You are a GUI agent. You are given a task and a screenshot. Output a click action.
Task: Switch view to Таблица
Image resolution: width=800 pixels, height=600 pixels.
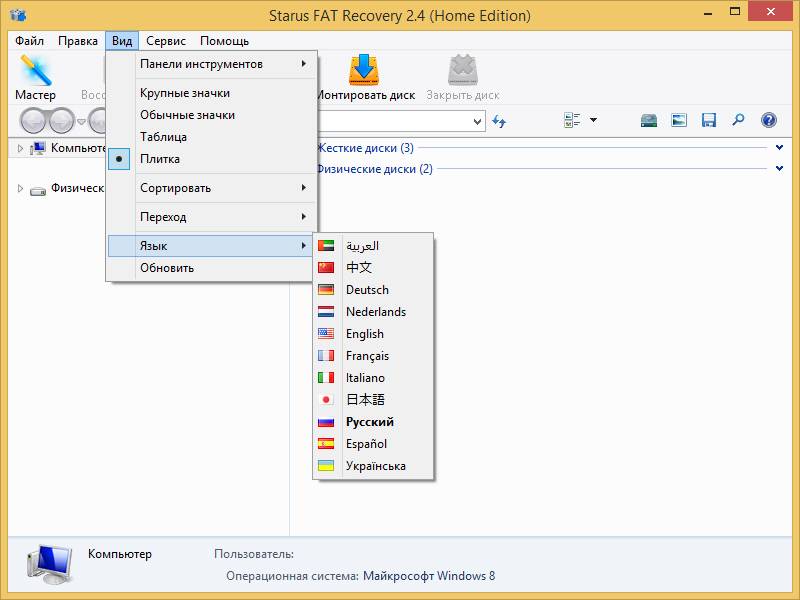[163, 137]
